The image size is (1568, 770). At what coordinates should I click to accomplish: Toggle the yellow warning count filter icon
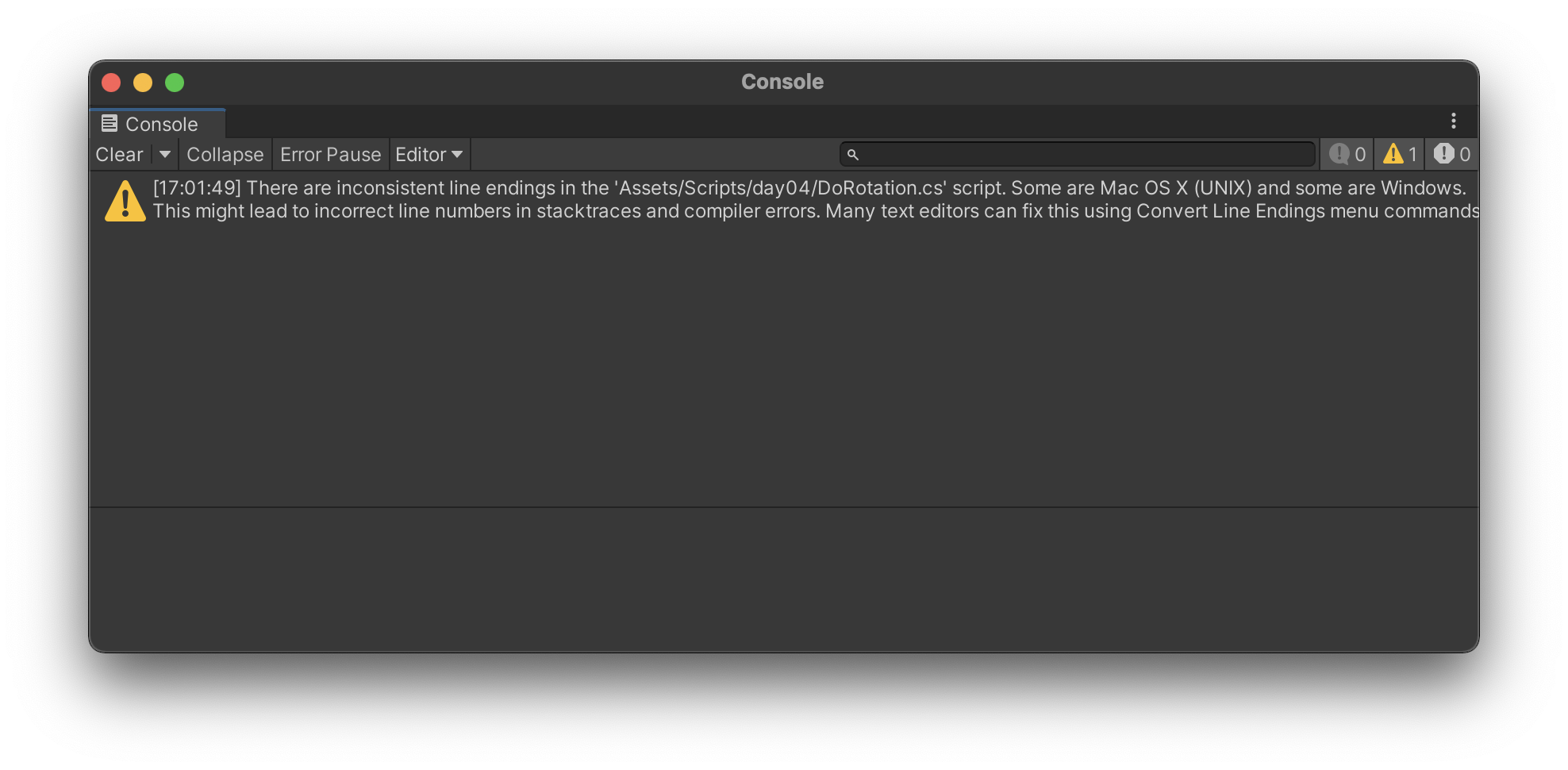(x=1398, y=154)
